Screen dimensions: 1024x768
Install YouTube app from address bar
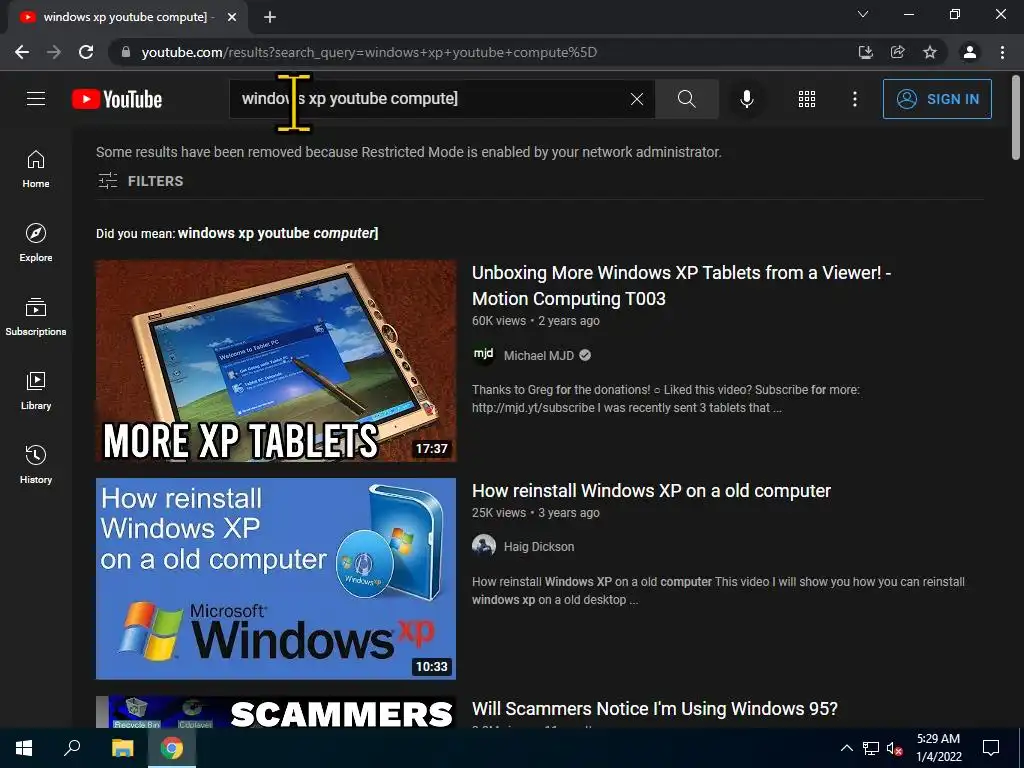tap(866, 52)
